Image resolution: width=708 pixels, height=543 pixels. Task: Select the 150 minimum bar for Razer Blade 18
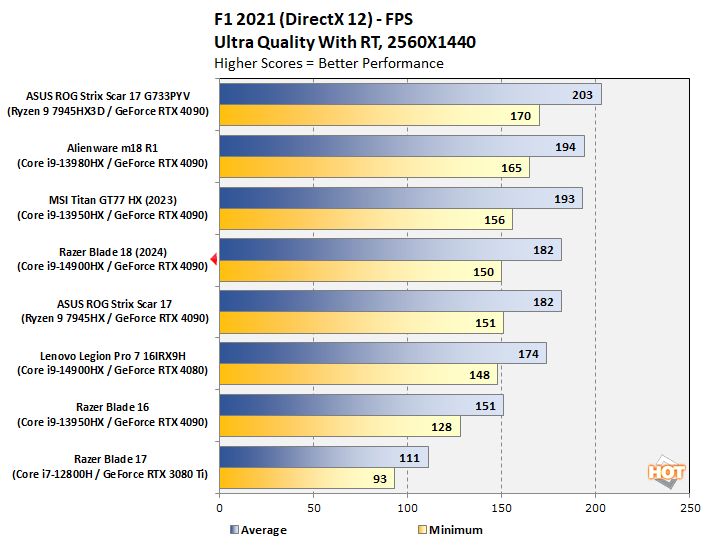pyautogui.click(x=360, y=271)
